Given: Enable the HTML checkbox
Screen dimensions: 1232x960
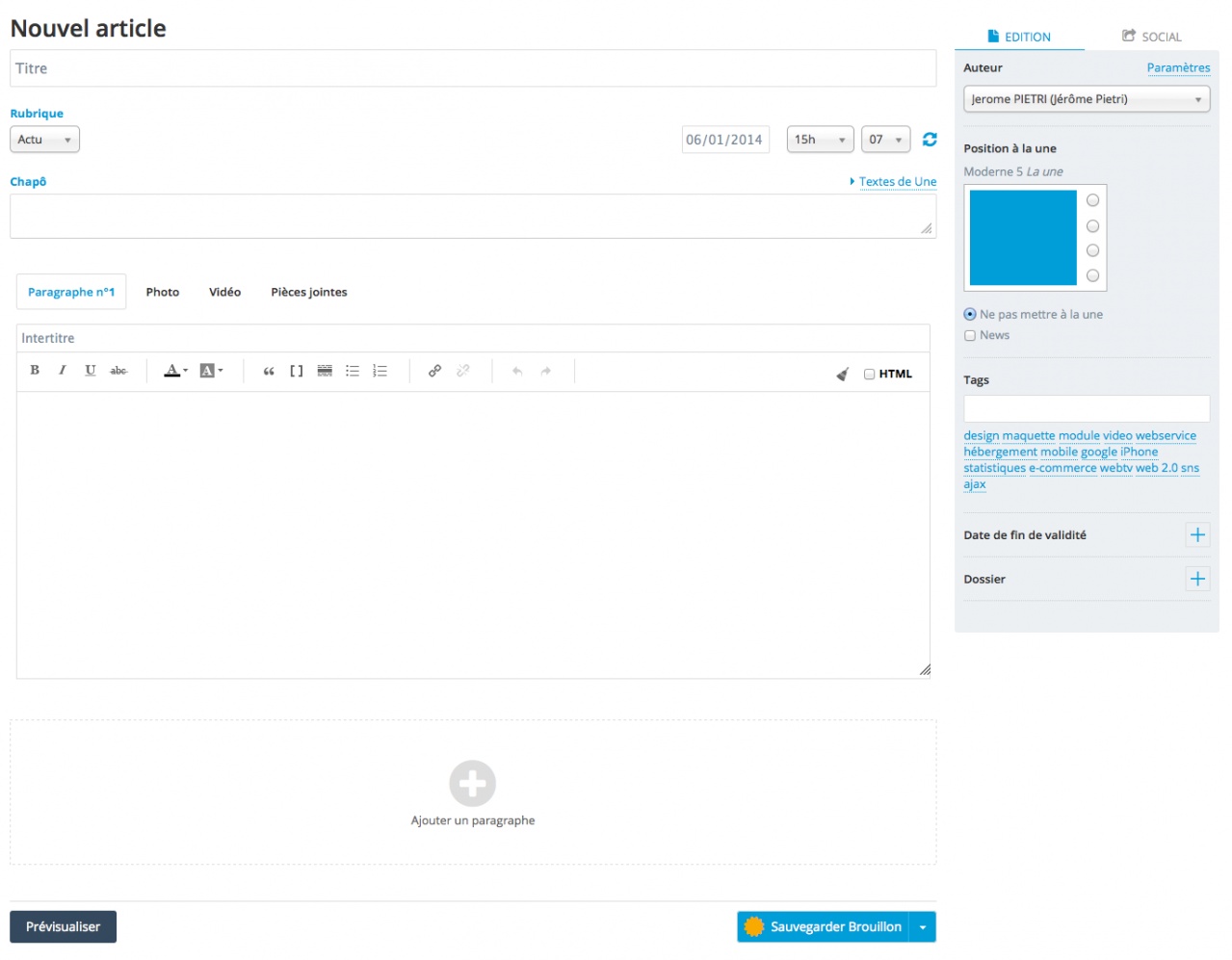Looking at the screenshot, I should point(869,375).
